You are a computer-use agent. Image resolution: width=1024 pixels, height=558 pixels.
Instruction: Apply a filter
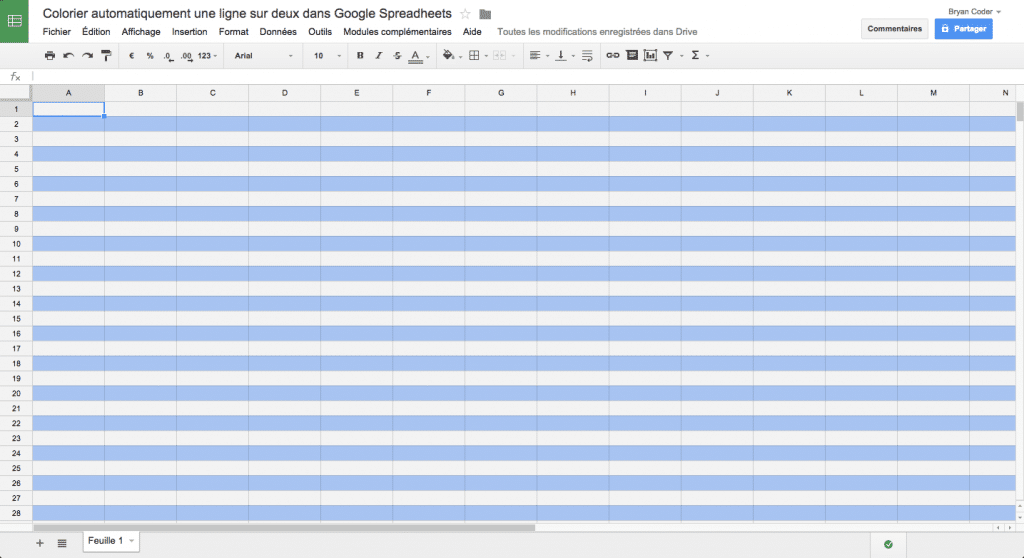coord(668,56)
